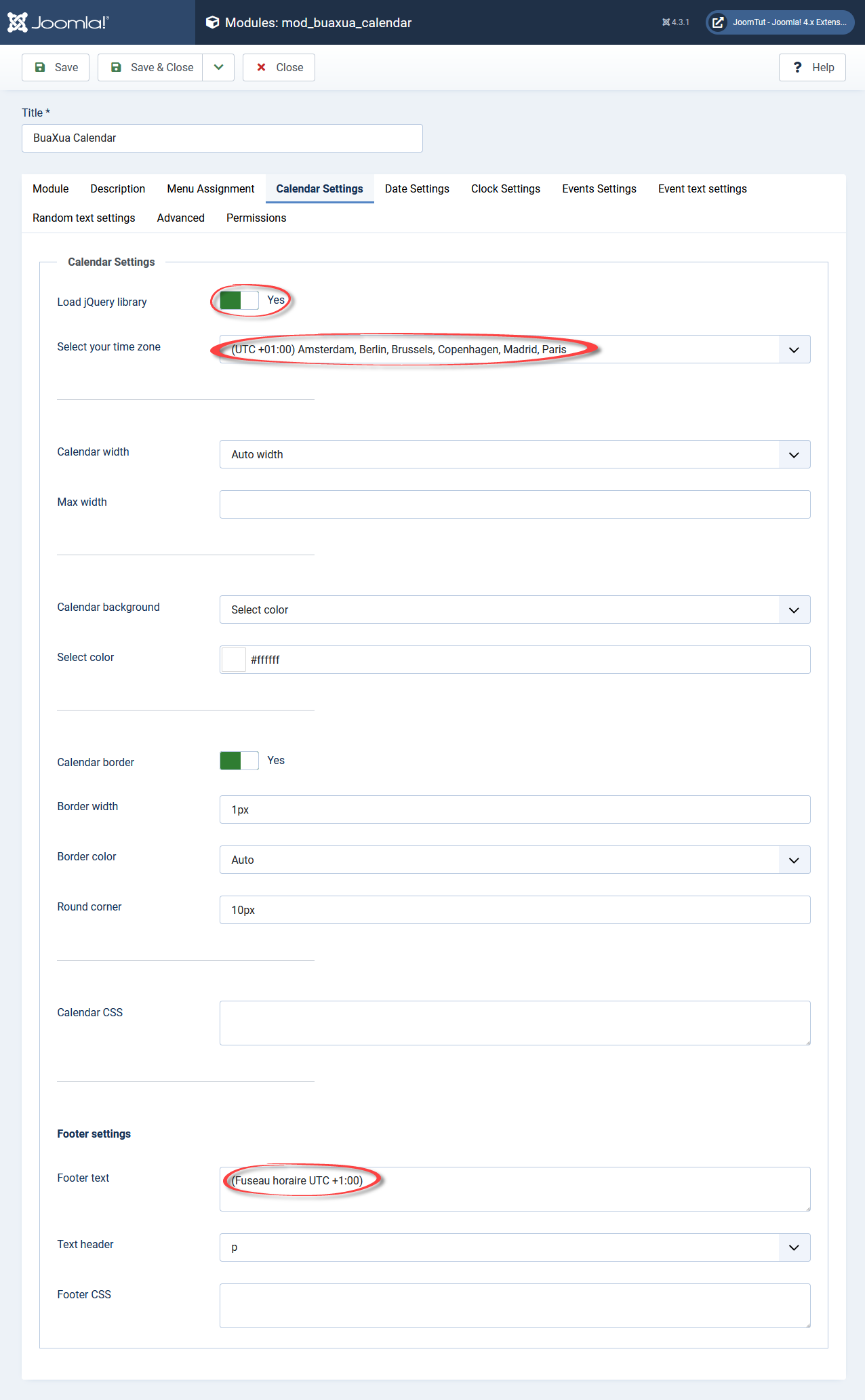Open the Border color dropdown

(515, 860)
